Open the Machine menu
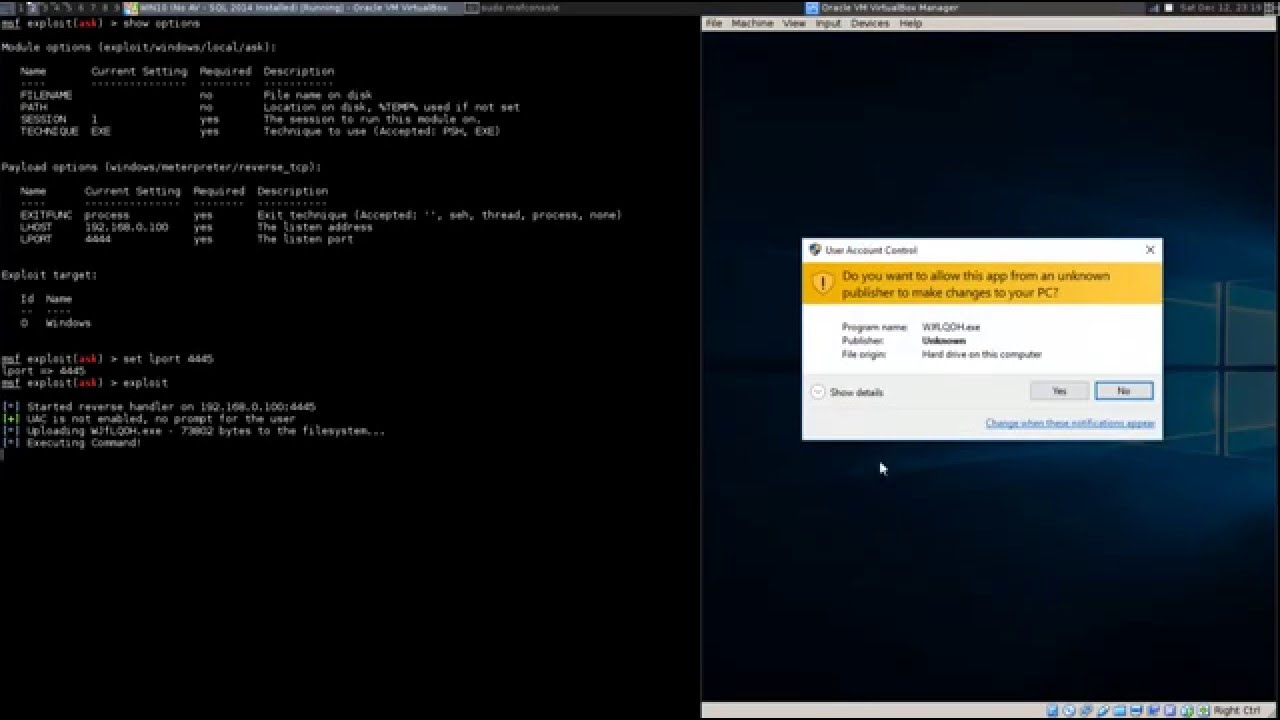The height and width of the screenshot is (720, 1280). tap(751, 23)
